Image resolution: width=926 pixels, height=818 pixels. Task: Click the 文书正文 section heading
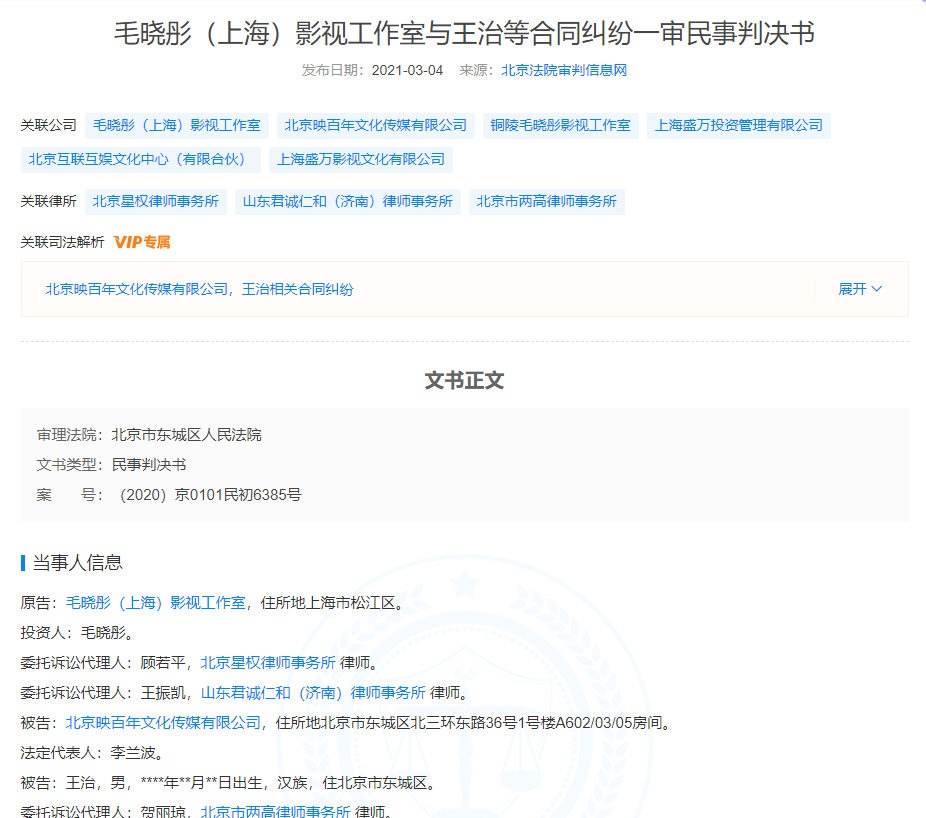pos(464,380)
